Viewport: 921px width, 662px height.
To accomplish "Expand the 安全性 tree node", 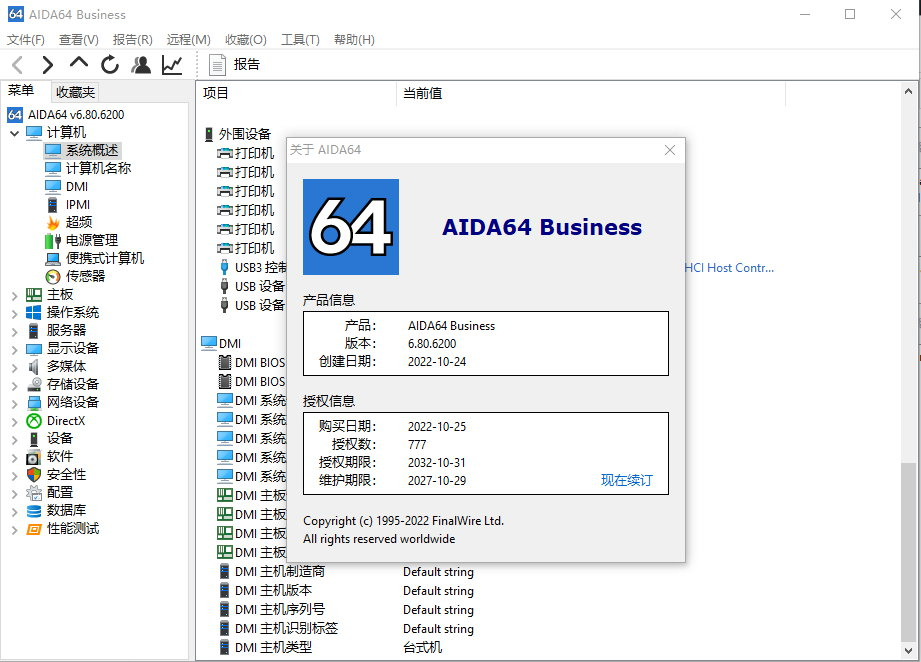I will click(x=15, y=476).
